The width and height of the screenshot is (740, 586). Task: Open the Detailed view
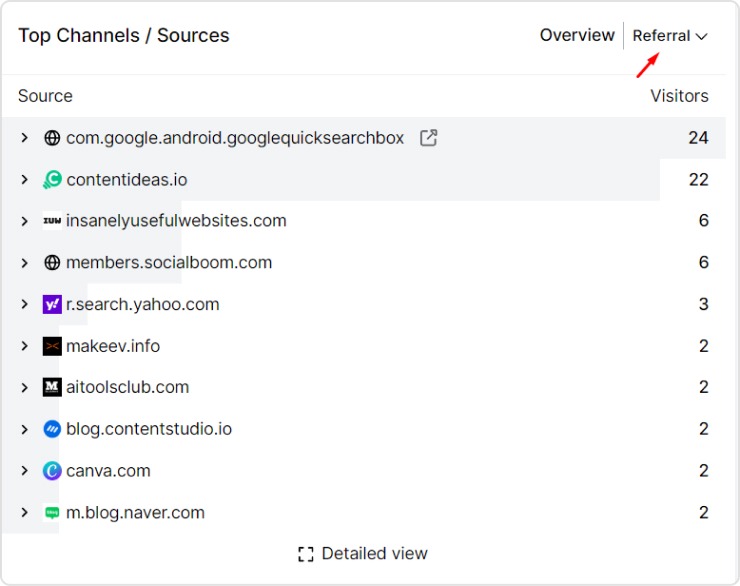[363, 553]
